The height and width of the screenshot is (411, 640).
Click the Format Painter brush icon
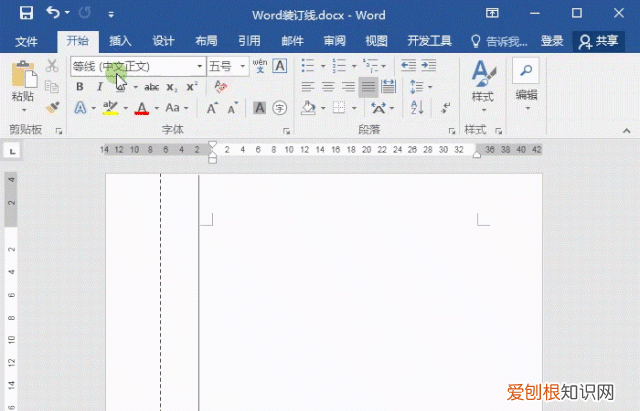[x=52, y=105]
